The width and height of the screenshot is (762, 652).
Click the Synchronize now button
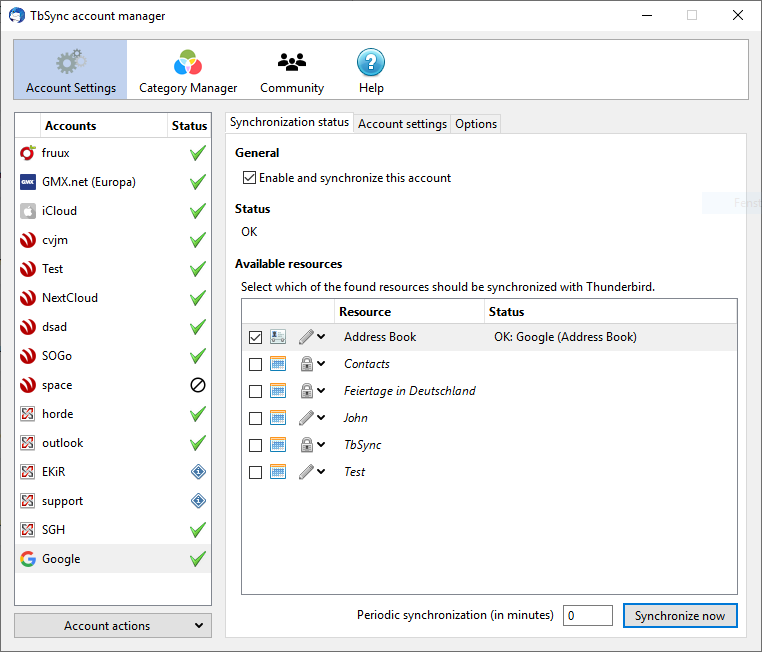tap(680, 616)
